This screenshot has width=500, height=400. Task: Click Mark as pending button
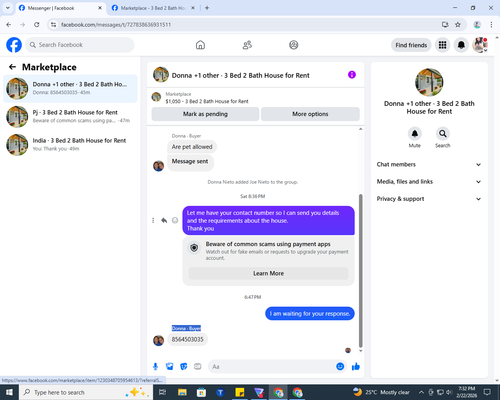pos(205,114)
